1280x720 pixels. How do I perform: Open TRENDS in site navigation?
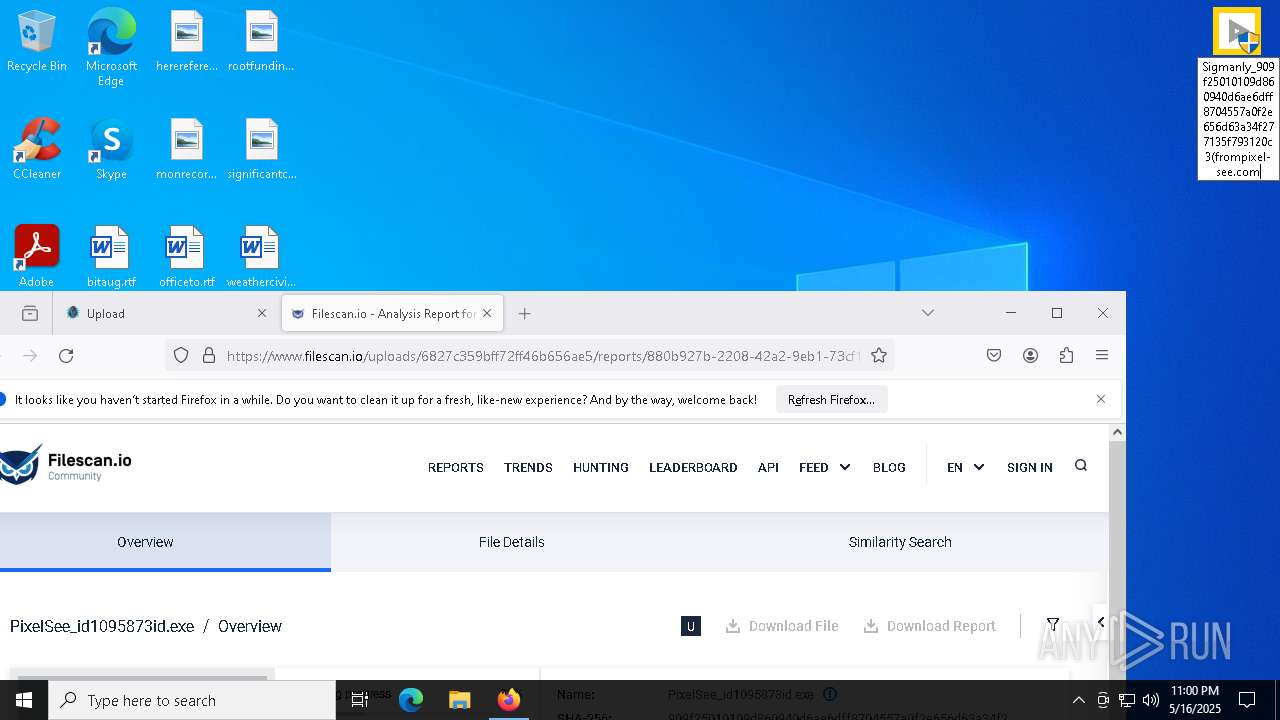(x=528, y=467)
